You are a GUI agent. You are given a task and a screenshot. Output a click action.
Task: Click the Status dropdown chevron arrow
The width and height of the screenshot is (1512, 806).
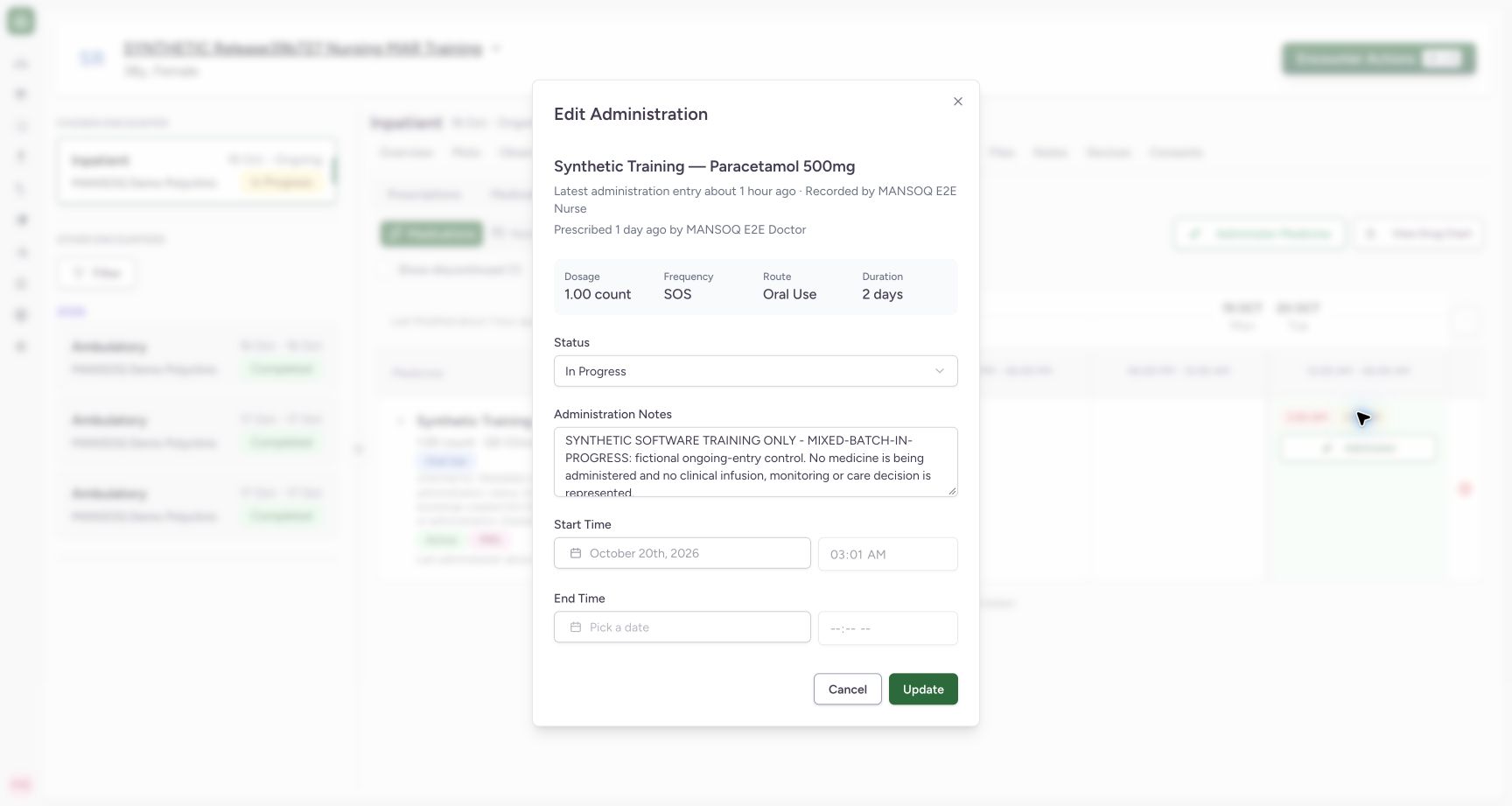[940, 371]
